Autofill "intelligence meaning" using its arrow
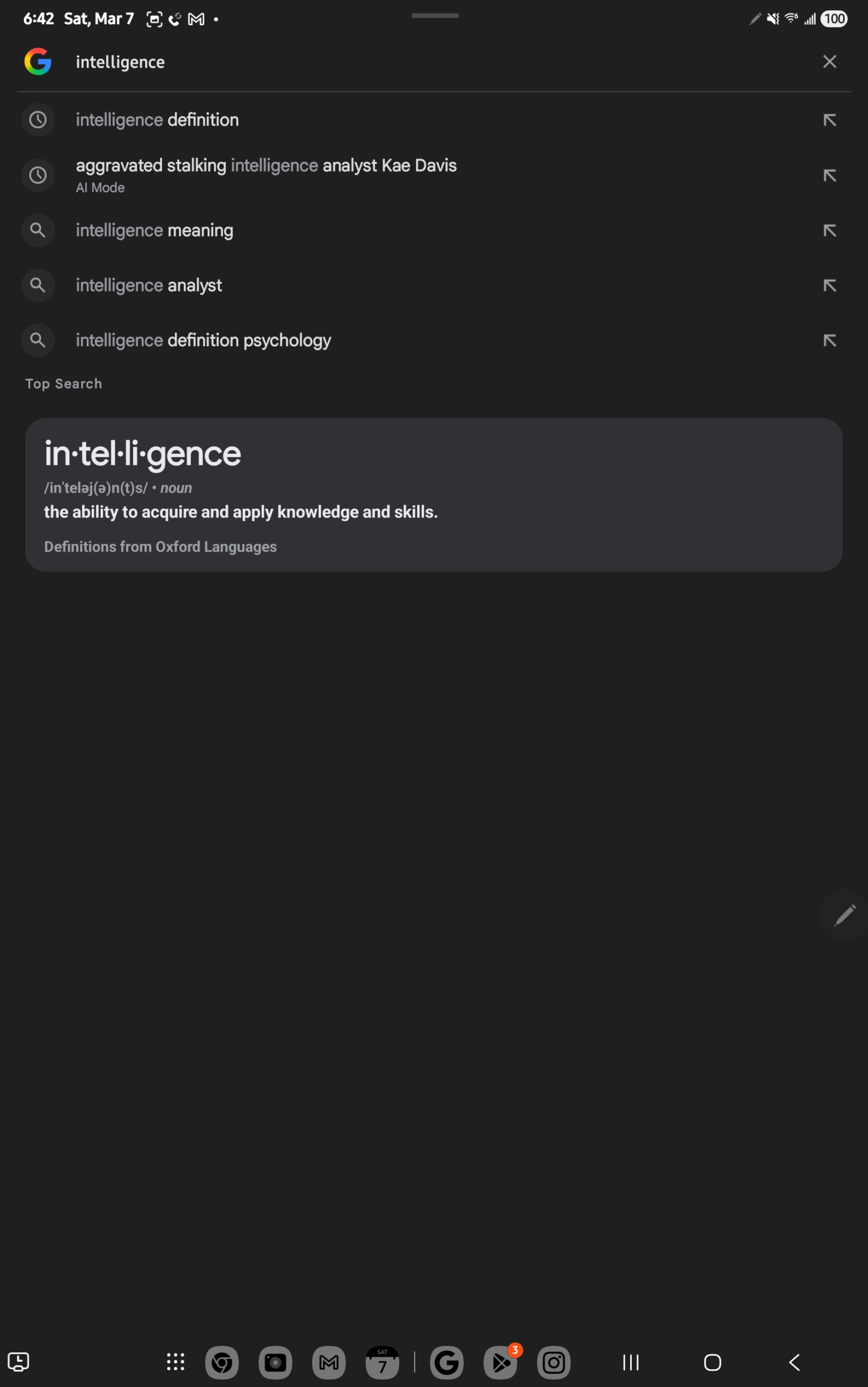This screenshot has width=868, height=1387. (830, 230)
